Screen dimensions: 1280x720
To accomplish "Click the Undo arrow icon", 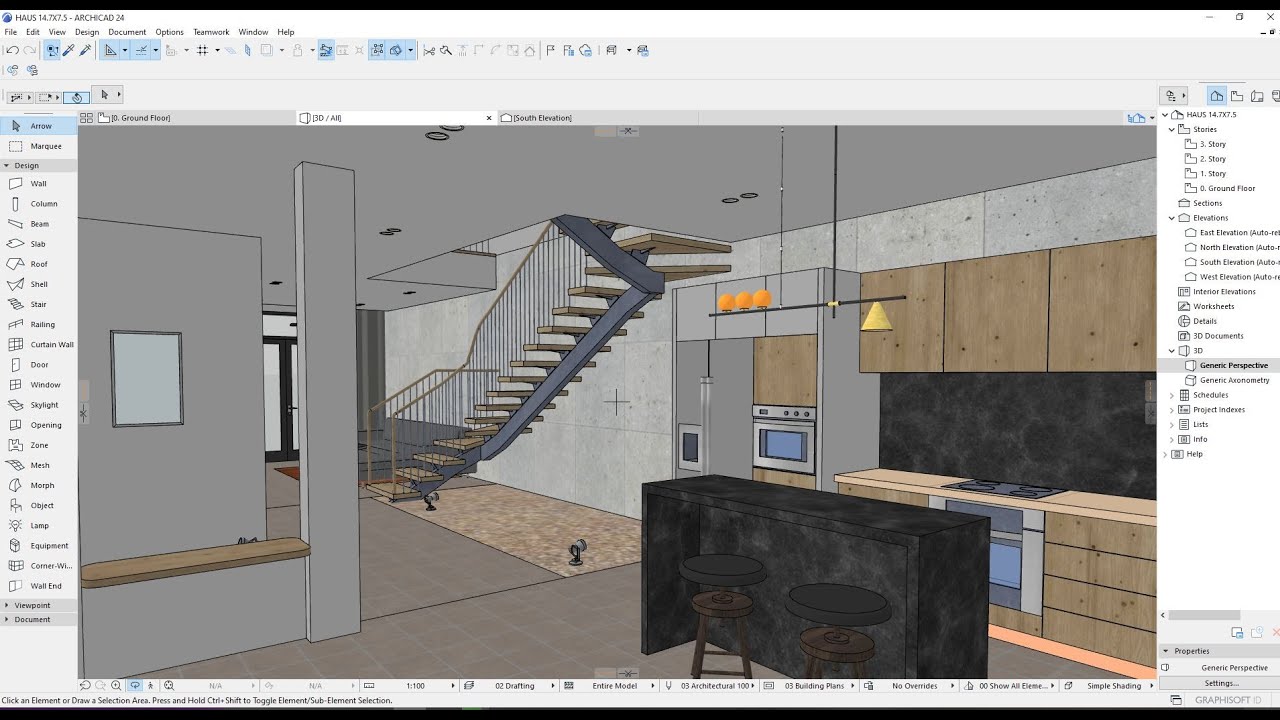I will (x=12, y=50).
